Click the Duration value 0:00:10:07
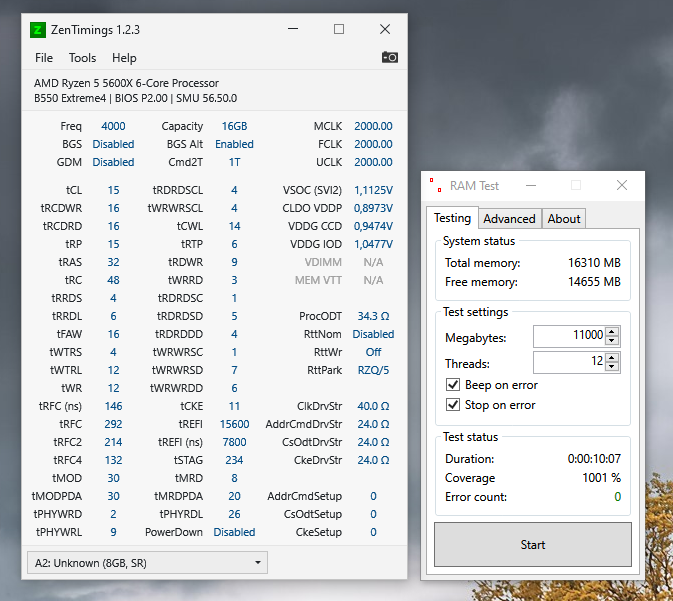 click(x=594, y=459)
